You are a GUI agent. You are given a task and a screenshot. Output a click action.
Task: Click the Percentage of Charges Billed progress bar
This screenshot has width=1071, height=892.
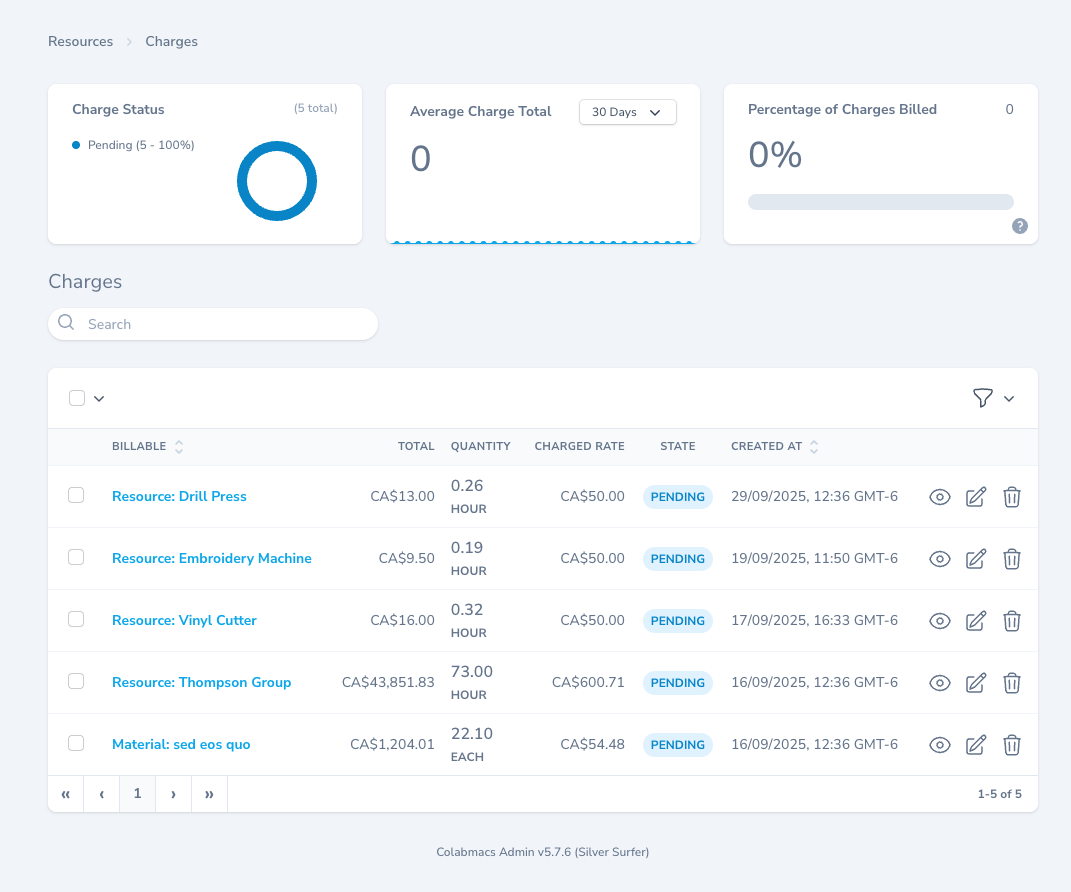pyautogui.click(x=880, y=202)
